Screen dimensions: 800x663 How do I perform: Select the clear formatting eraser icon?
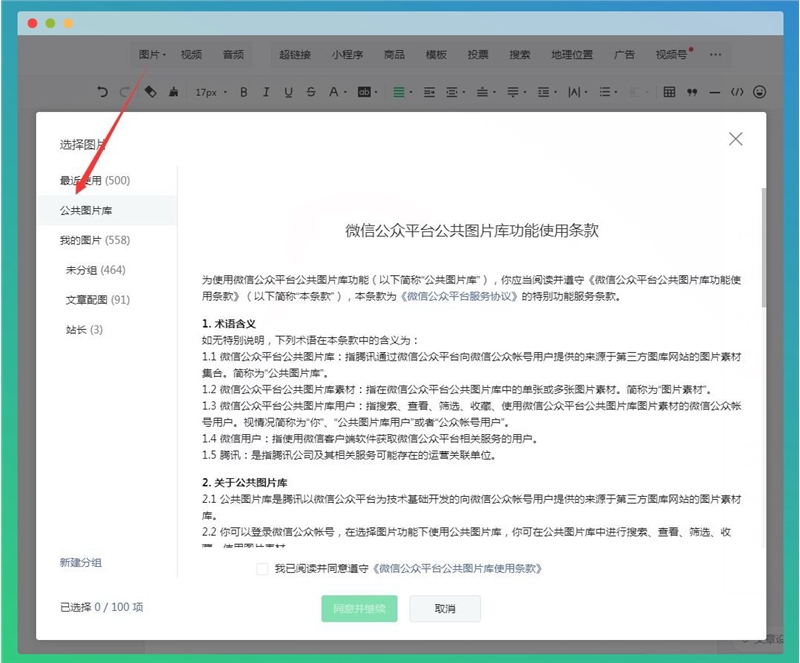(151, 92)
